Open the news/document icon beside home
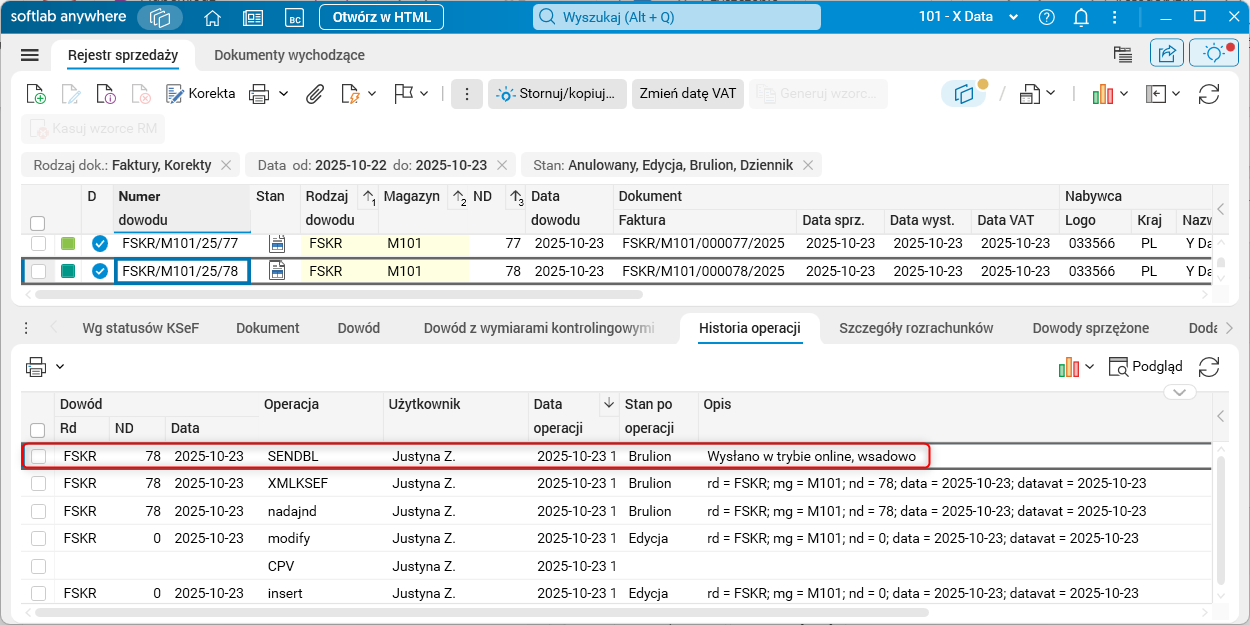 [253, 18]
